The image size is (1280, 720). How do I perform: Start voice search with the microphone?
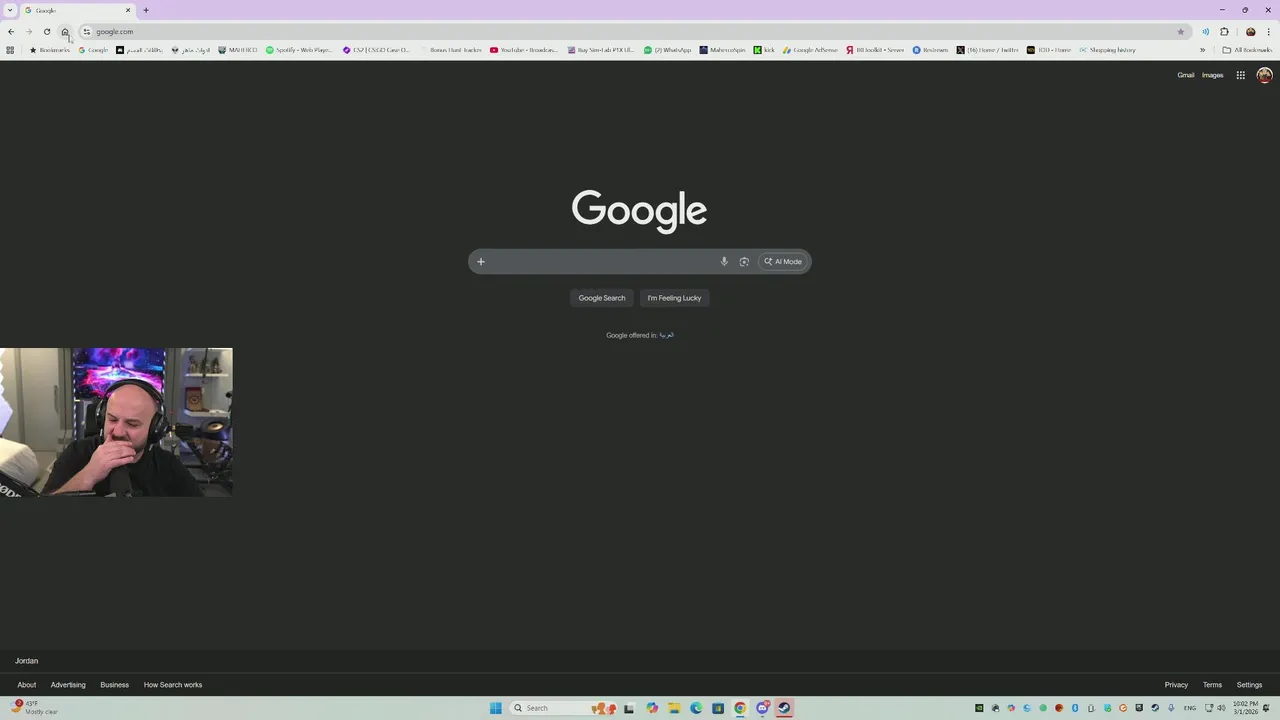(724, 262)
